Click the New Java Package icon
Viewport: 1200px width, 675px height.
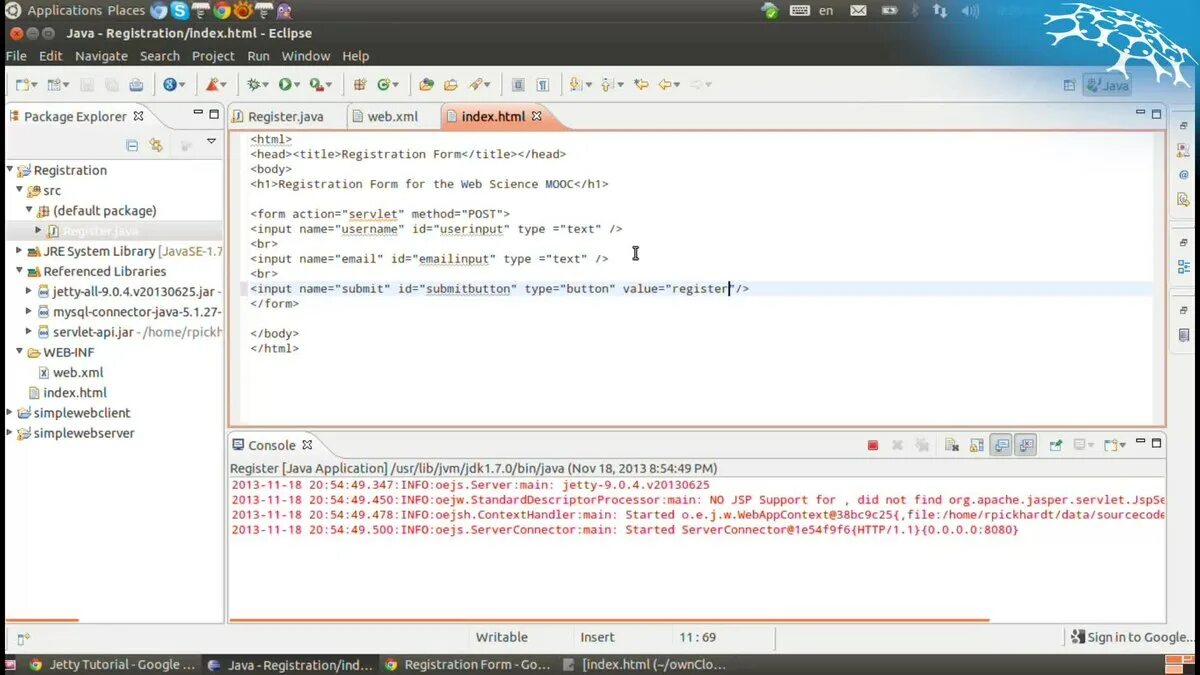(360, 85)
